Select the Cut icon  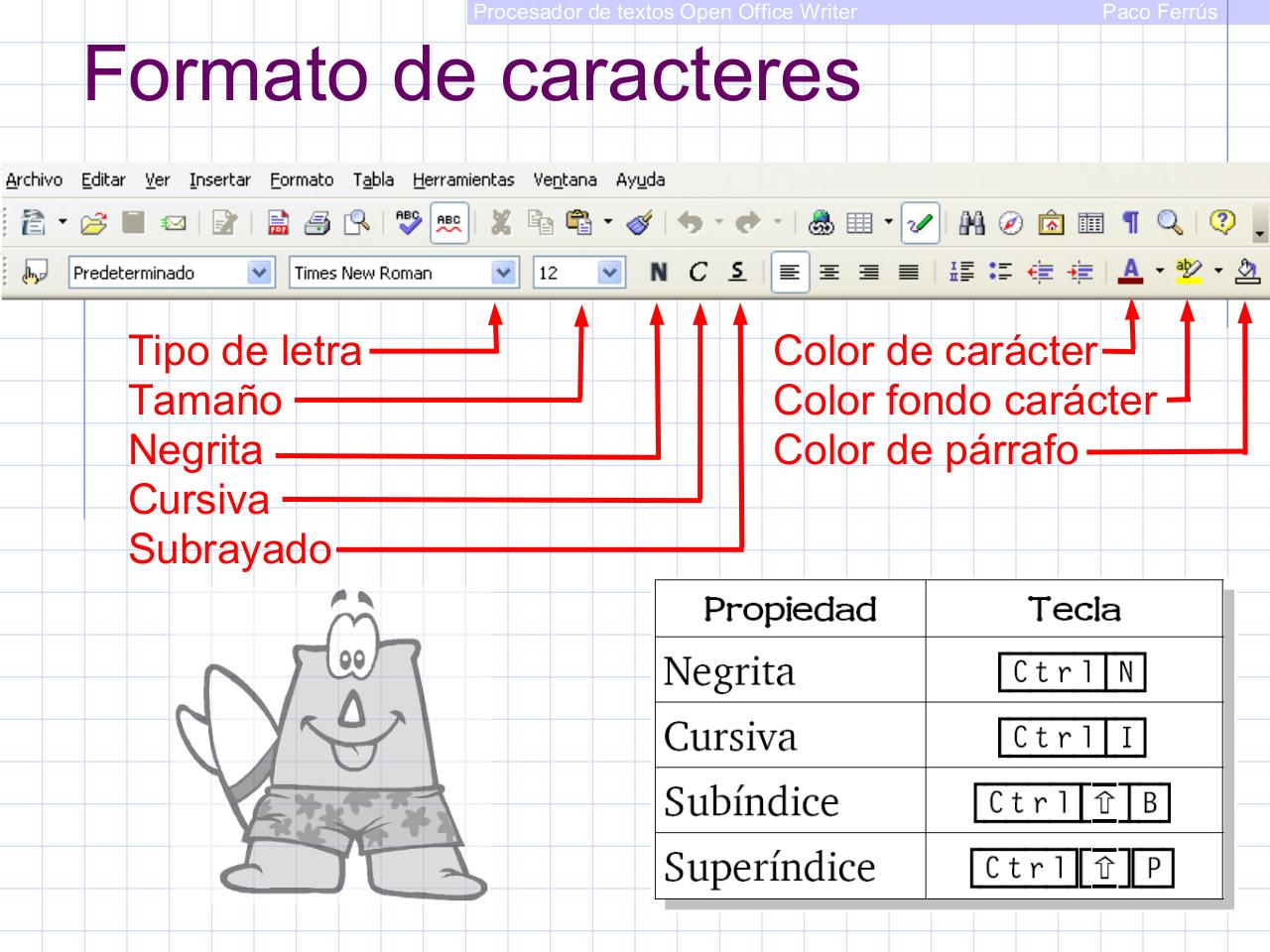[501, 223]
